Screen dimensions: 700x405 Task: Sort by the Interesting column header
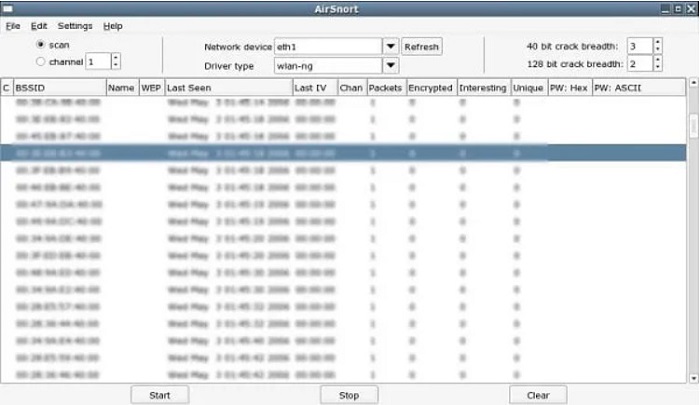point(483,88)
